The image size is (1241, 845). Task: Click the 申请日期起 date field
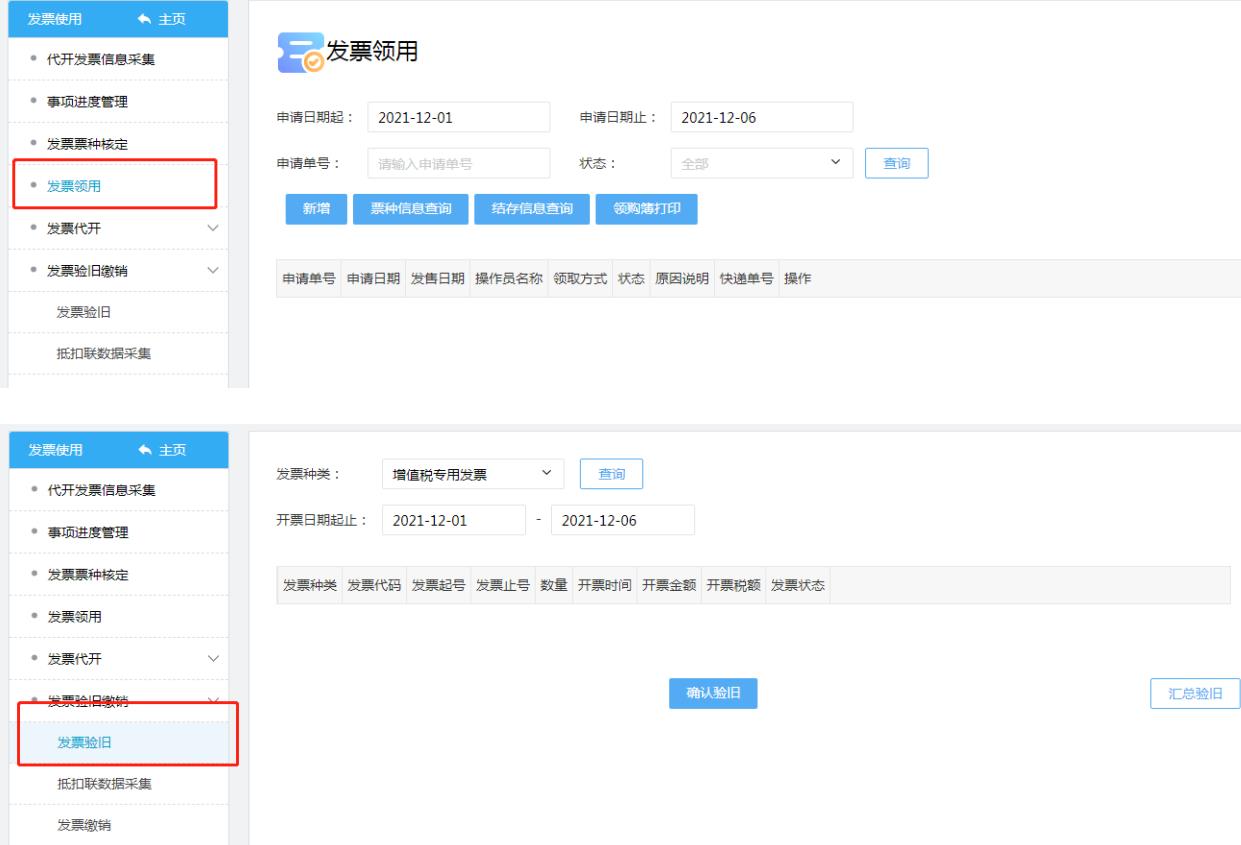458,117
